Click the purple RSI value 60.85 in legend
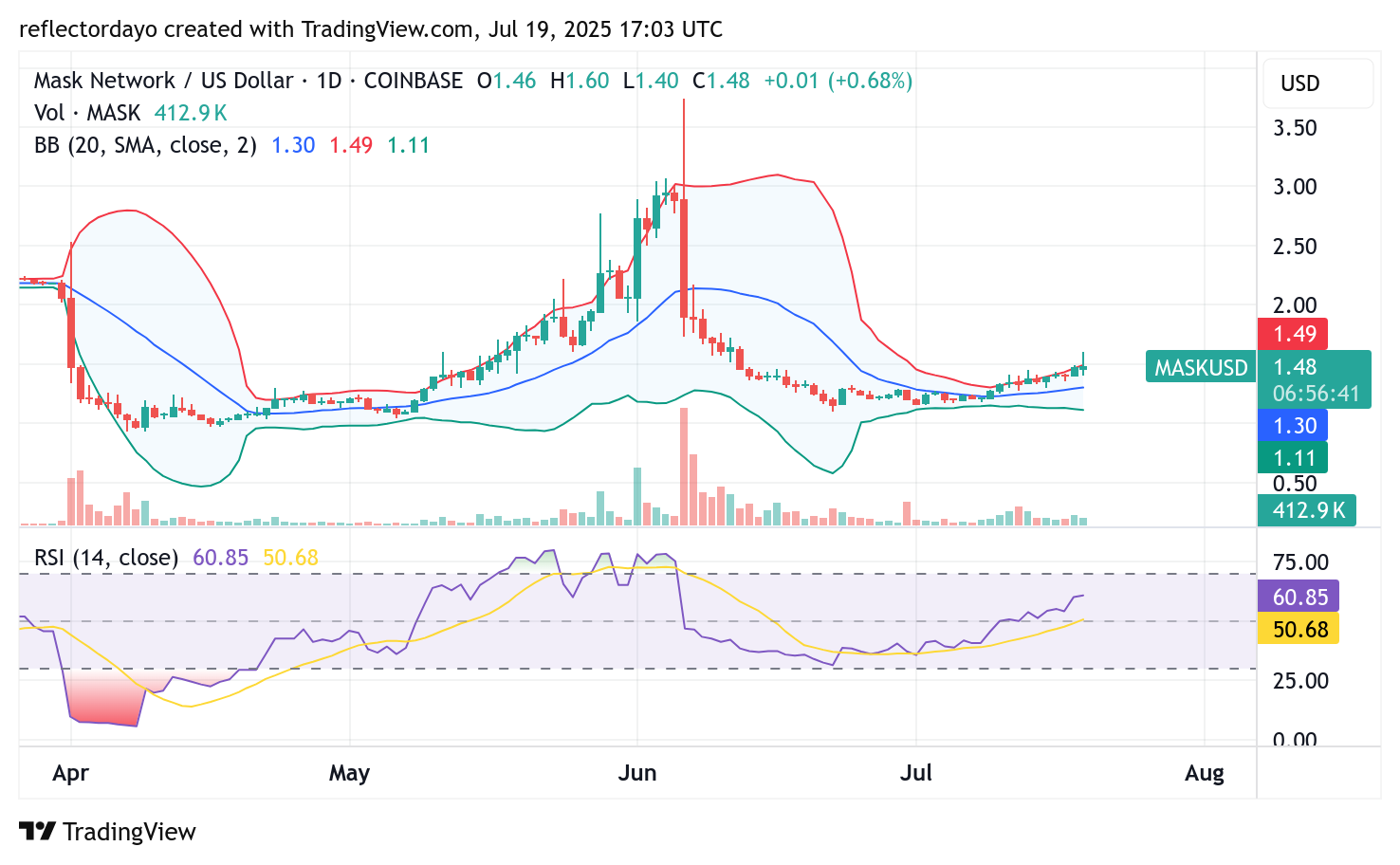The height and width of the screenshot is (865, 1400). pos(220,558)
